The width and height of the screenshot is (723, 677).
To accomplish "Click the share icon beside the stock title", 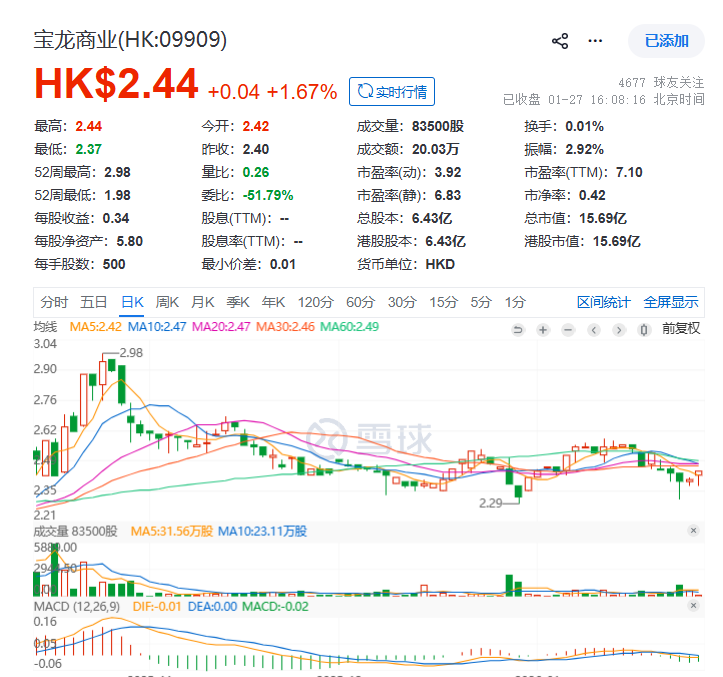I will point(560,41).
